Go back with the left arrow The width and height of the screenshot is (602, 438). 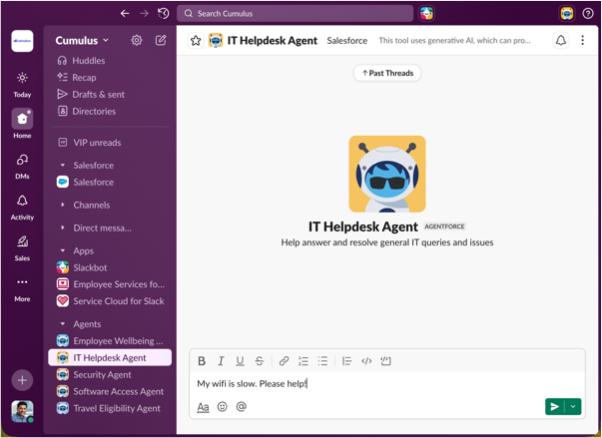point(125,14)
